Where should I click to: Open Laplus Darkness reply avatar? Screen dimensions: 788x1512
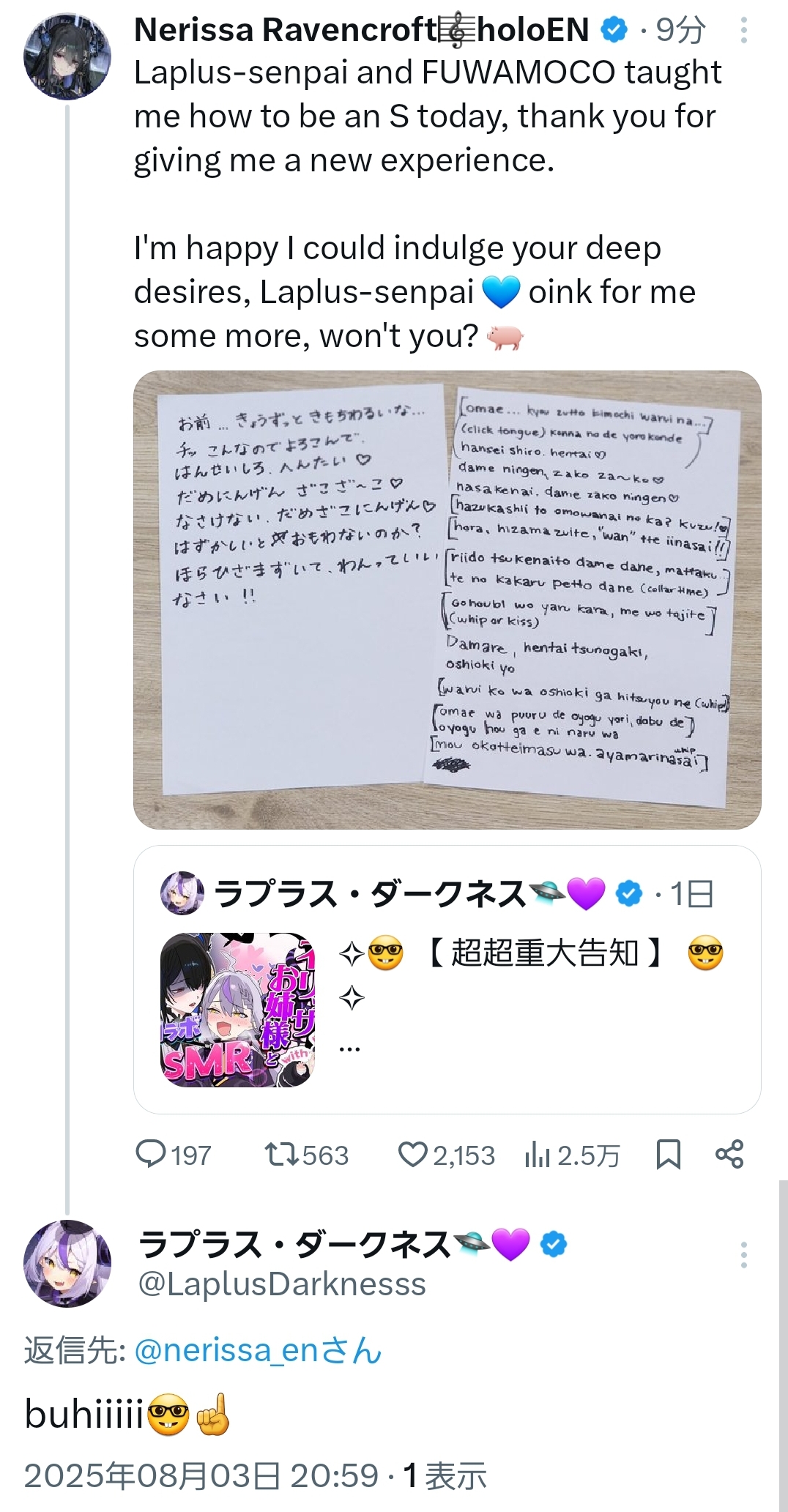click(x=67, y=1263)
